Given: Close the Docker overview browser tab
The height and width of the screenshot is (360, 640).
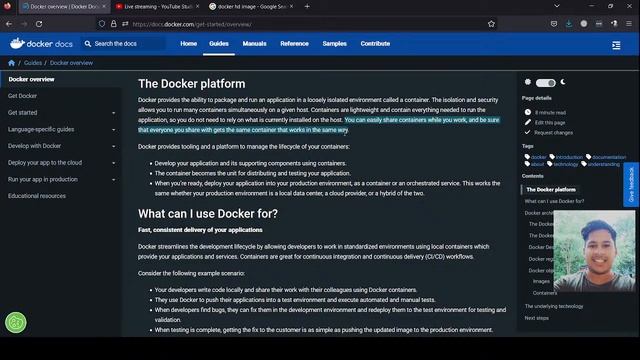Looking at the screenshot, I should tap(104, 7).
